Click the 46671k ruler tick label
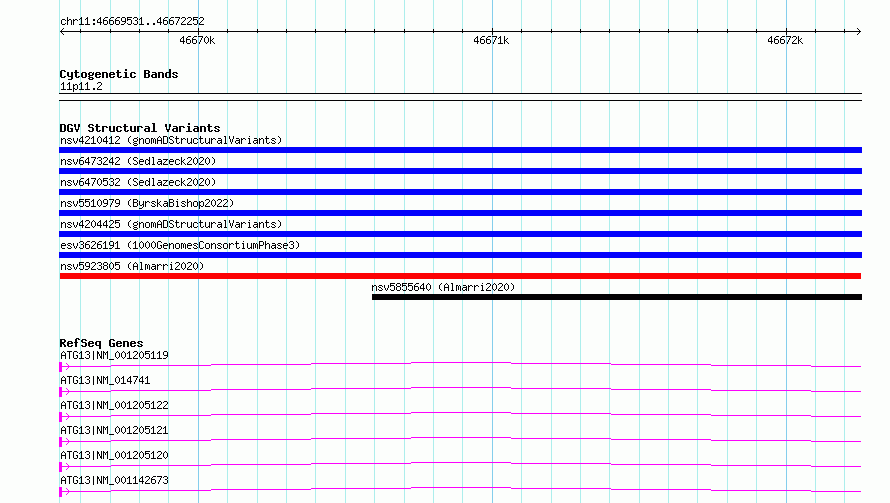The image size is (890, 503). [x=491, y=40]
